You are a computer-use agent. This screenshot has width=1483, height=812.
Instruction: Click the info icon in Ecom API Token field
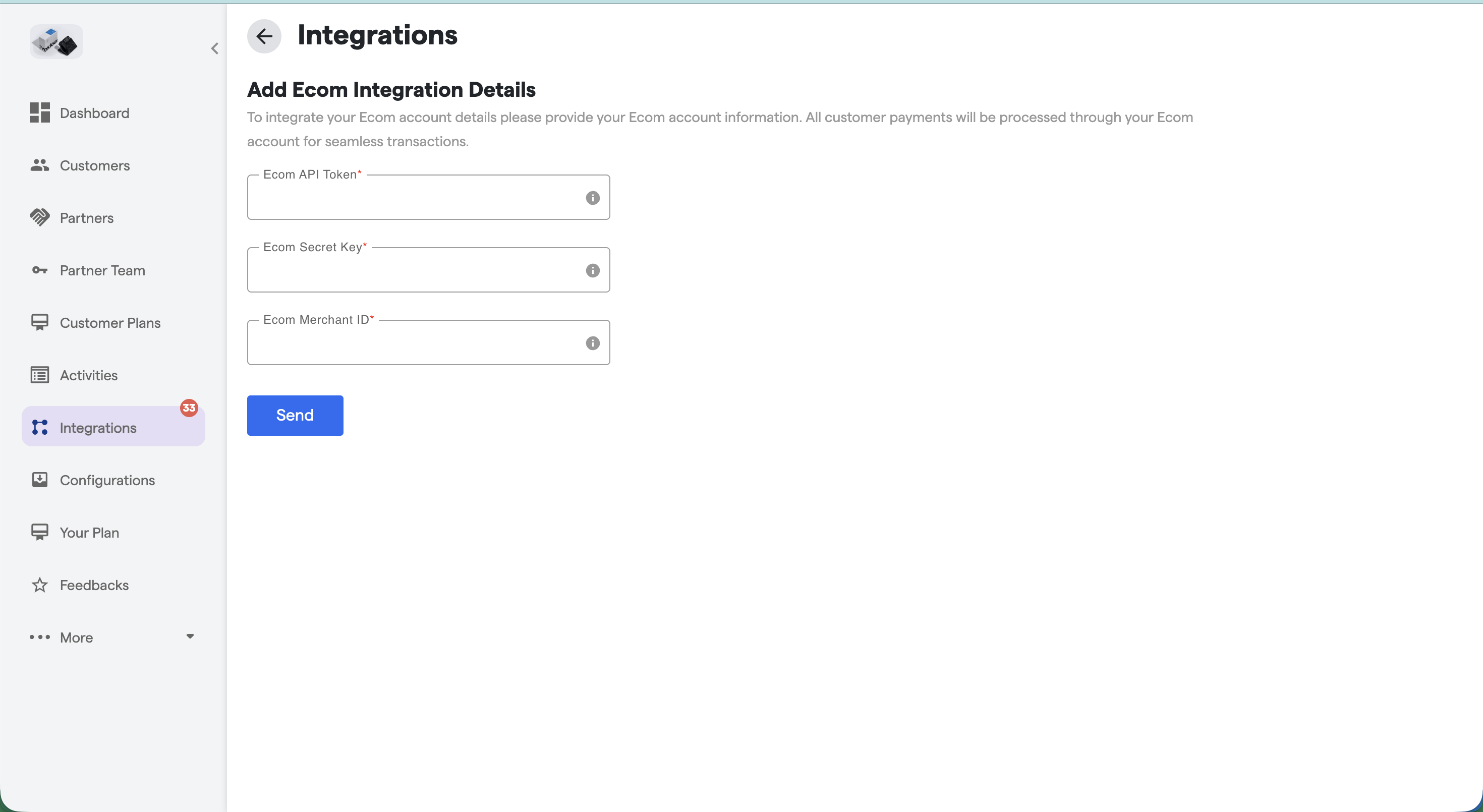pos(592,198)
